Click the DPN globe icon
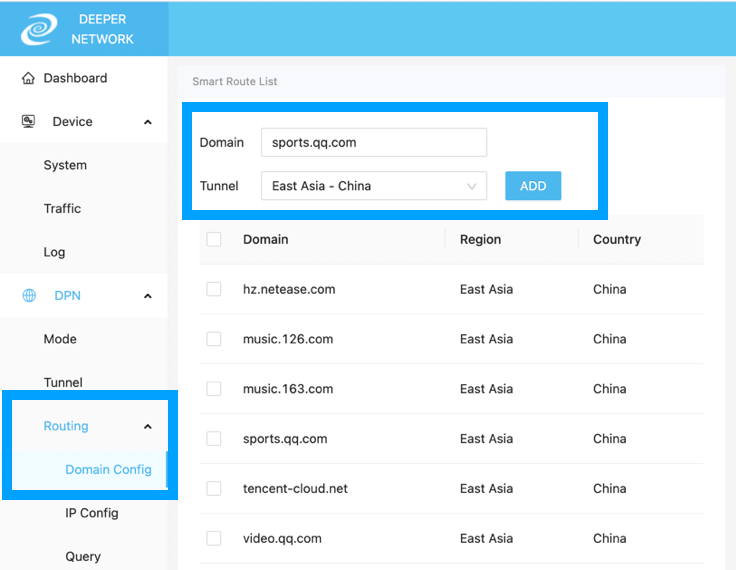Viewport: 736px width, 570px height. 29,295
